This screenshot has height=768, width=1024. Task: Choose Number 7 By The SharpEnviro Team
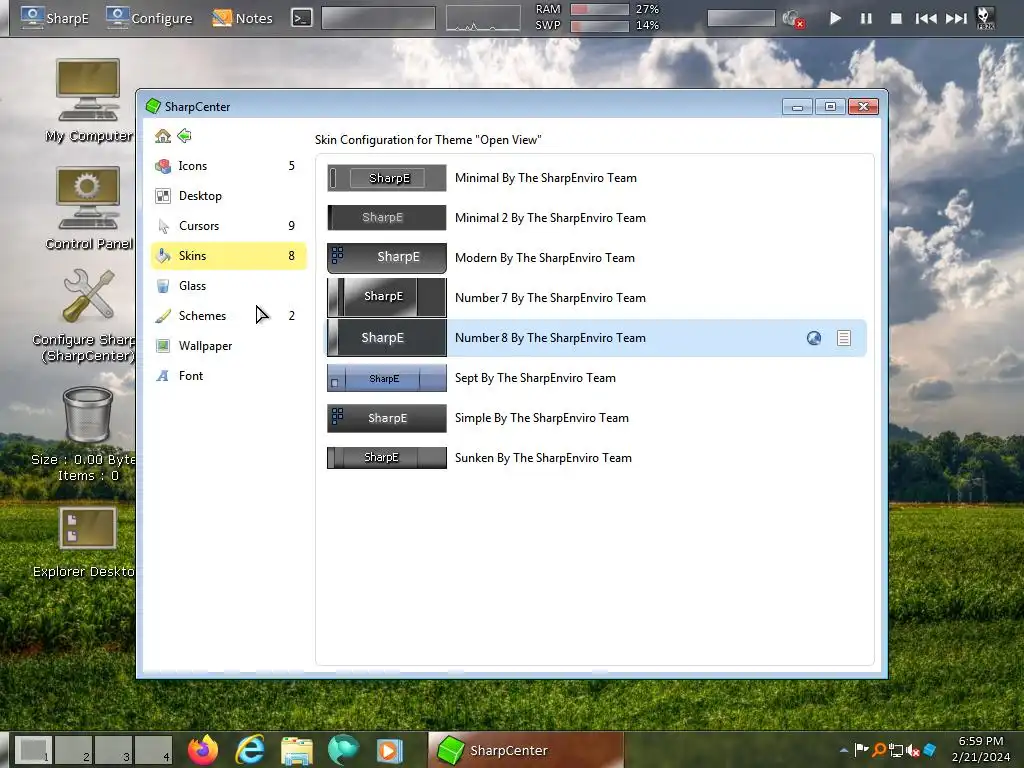pyautogui.click(x=596, y=298)
